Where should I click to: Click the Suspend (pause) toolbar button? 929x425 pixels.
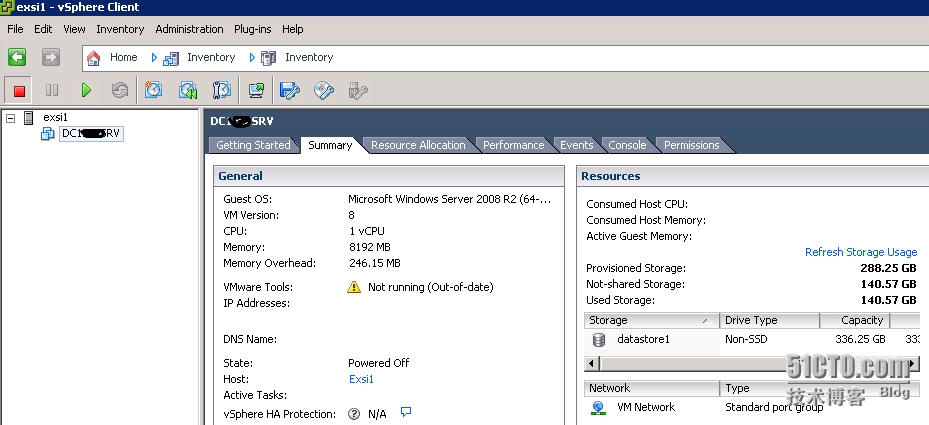(52, 90)
